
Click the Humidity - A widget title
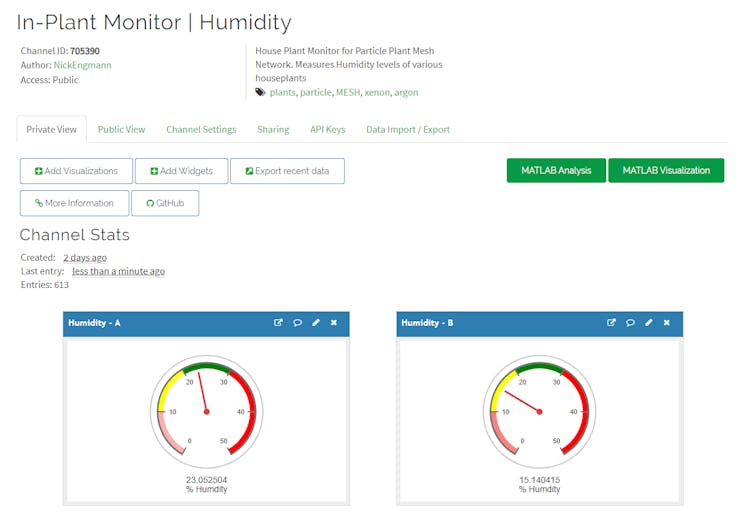[x=94, y=323]
